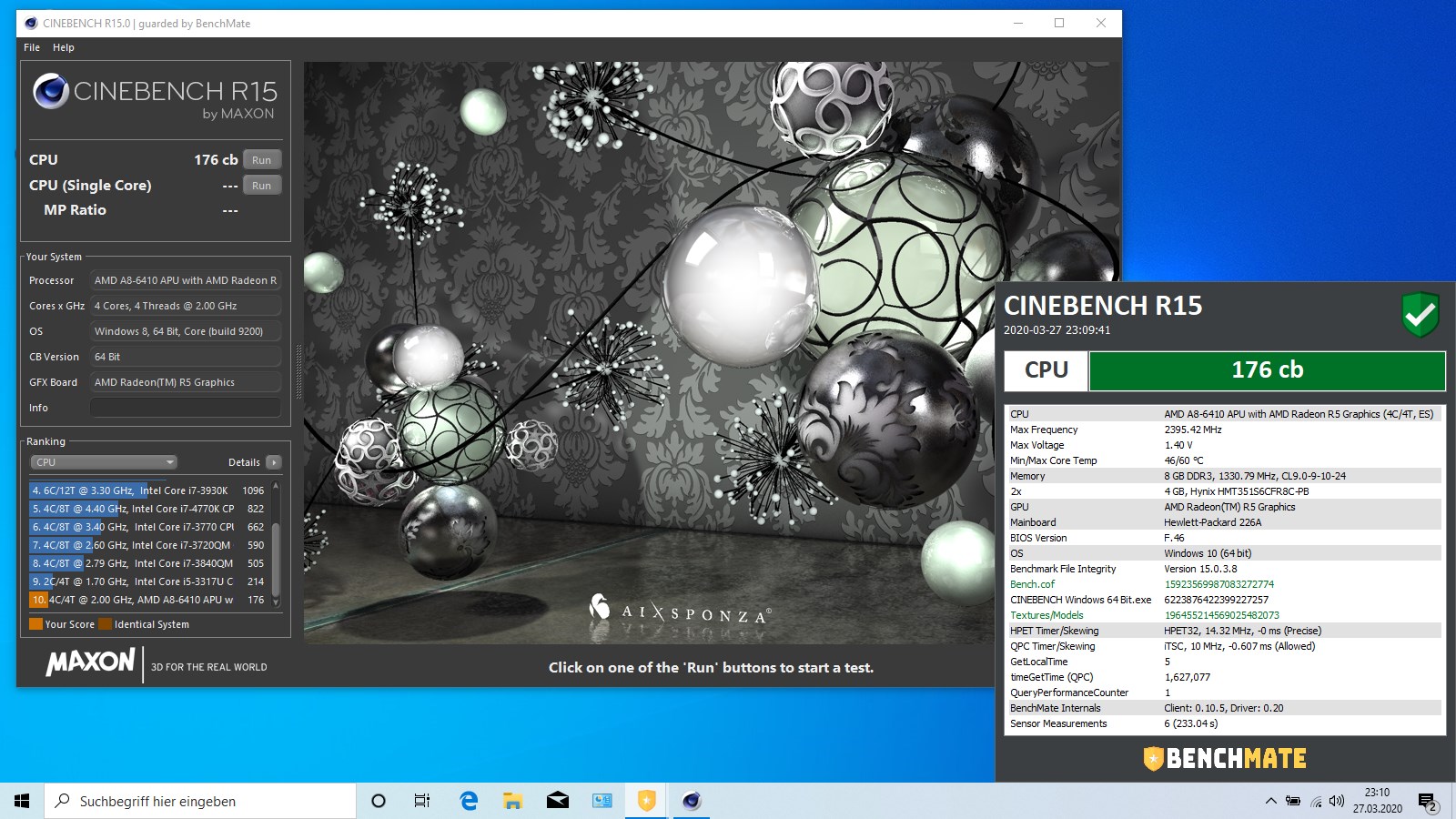This screenshot has height=819, width=1456.
Task: Open the Windows Start menu
Action: pos(22,801)
